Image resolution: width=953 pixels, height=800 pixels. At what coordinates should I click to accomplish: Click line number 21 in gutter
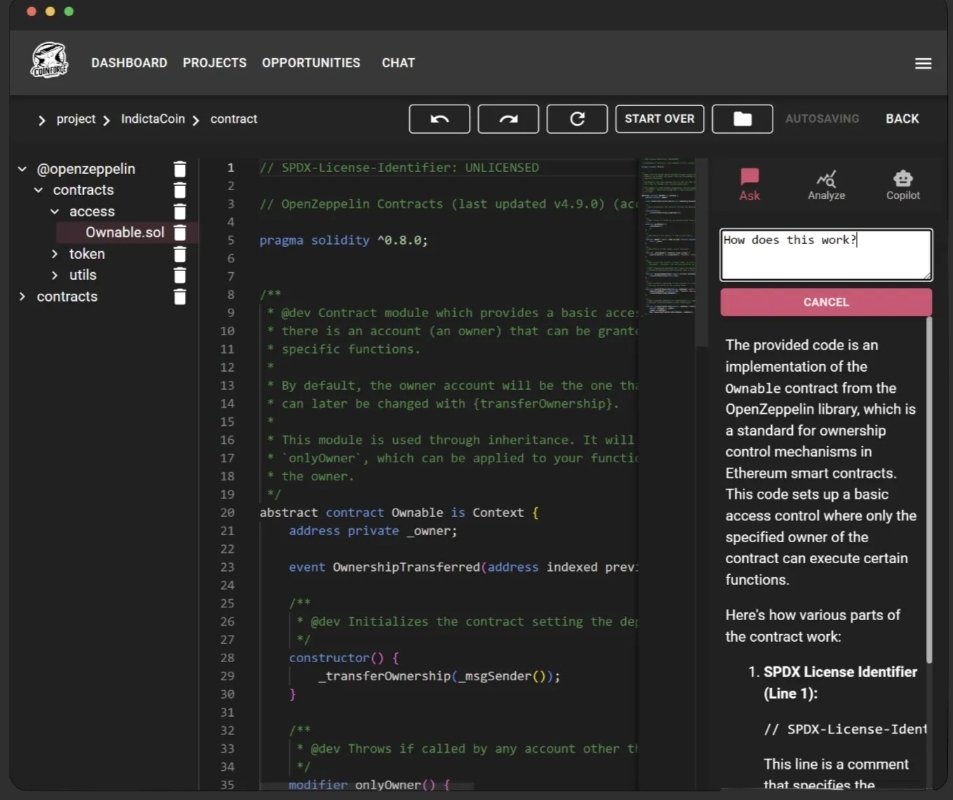coord(227,531)
